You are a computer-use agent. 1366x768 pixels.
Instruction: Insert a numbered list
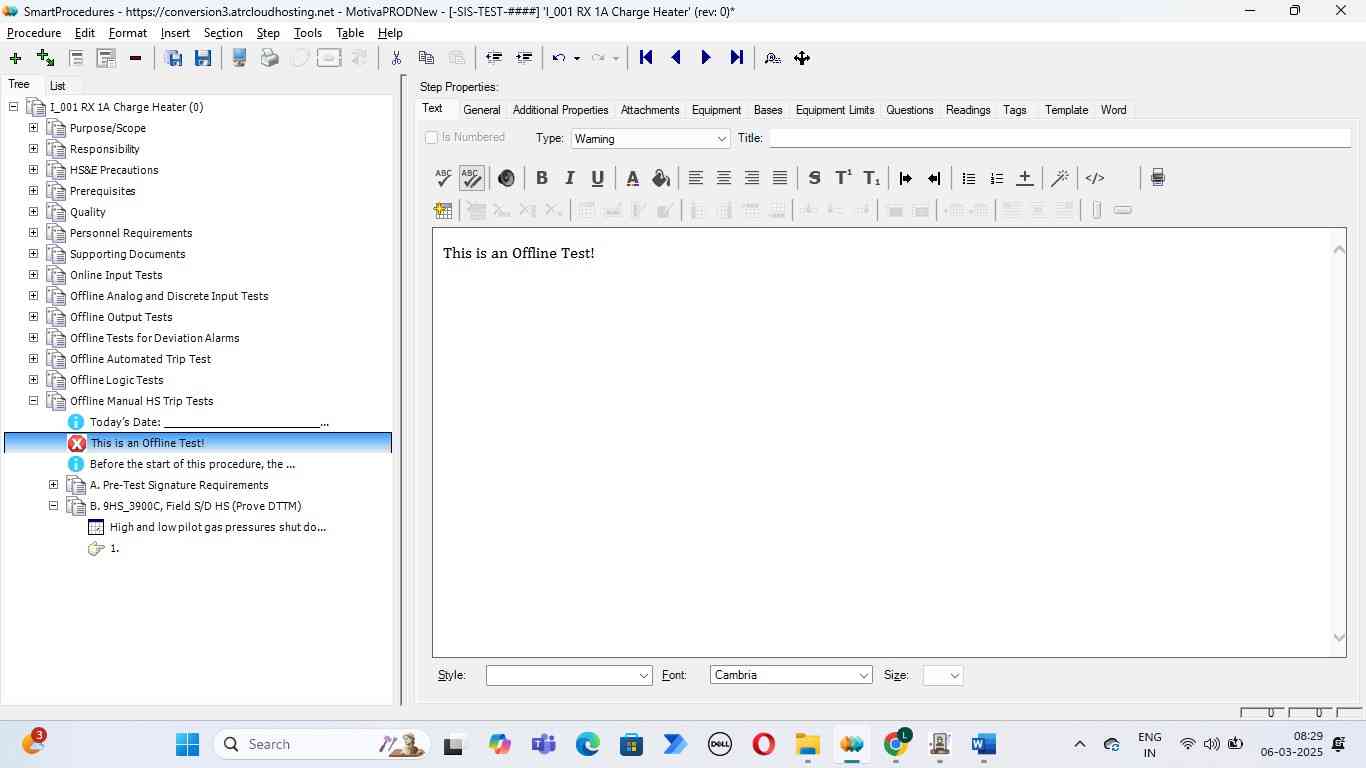pyautogui.click(x=996, y=178)
